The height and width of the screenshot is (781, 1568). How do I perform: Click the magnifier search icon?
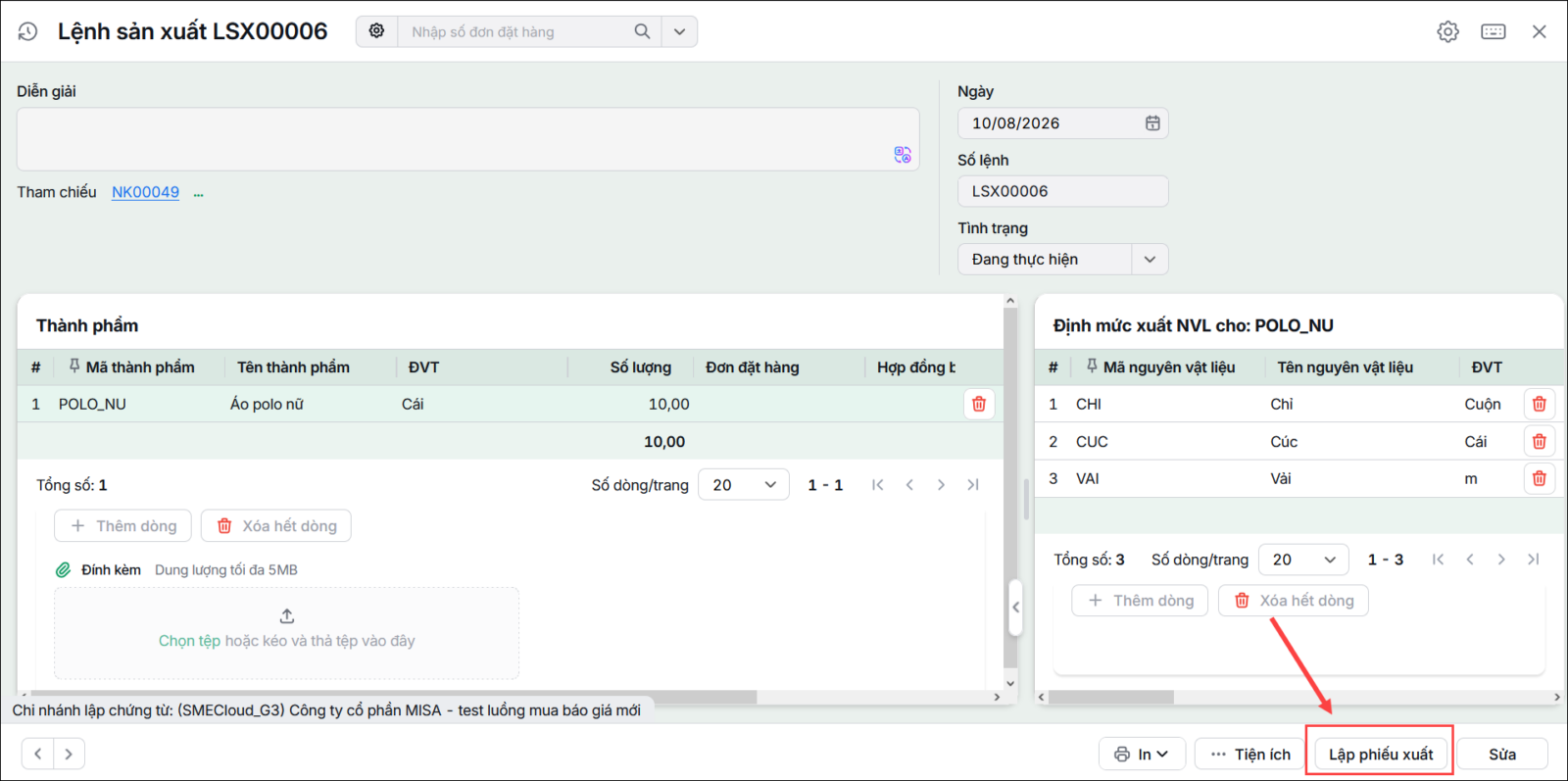(x=642, y=31)
